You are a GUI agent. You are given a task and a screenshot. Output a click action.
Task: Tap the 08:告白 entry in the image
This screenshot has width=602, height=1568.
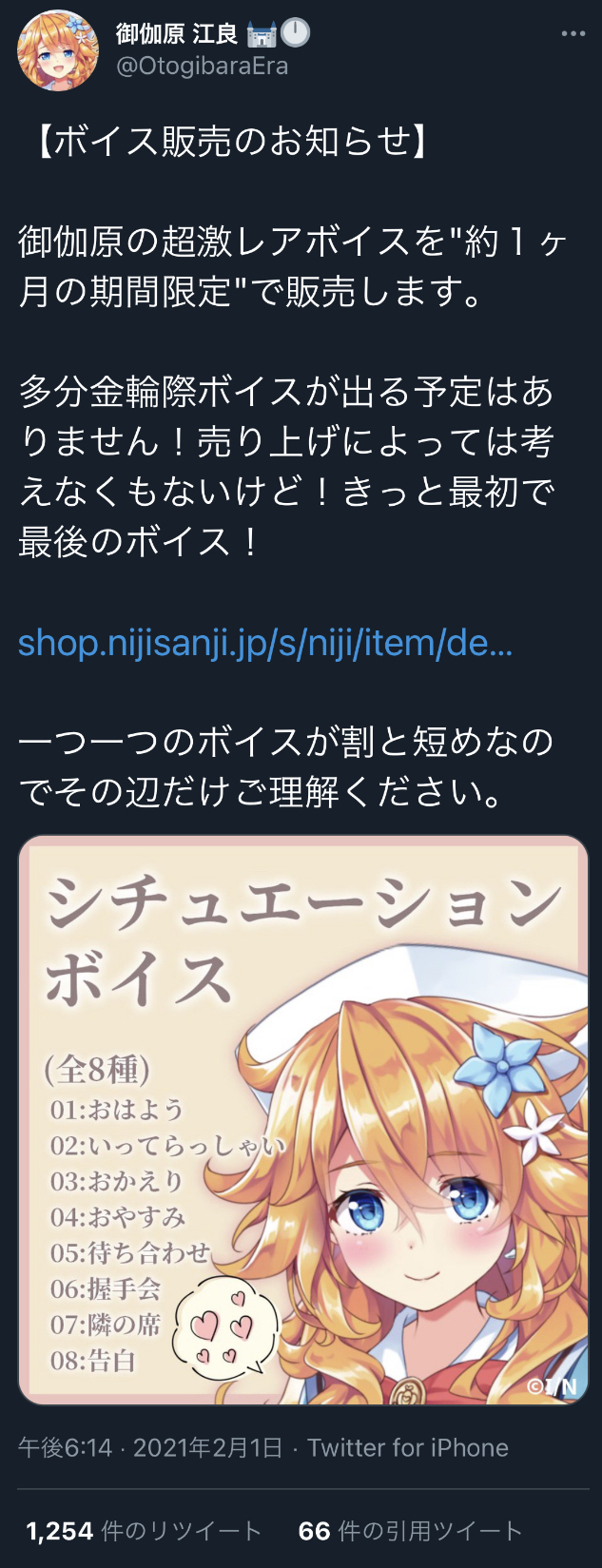93,1361
